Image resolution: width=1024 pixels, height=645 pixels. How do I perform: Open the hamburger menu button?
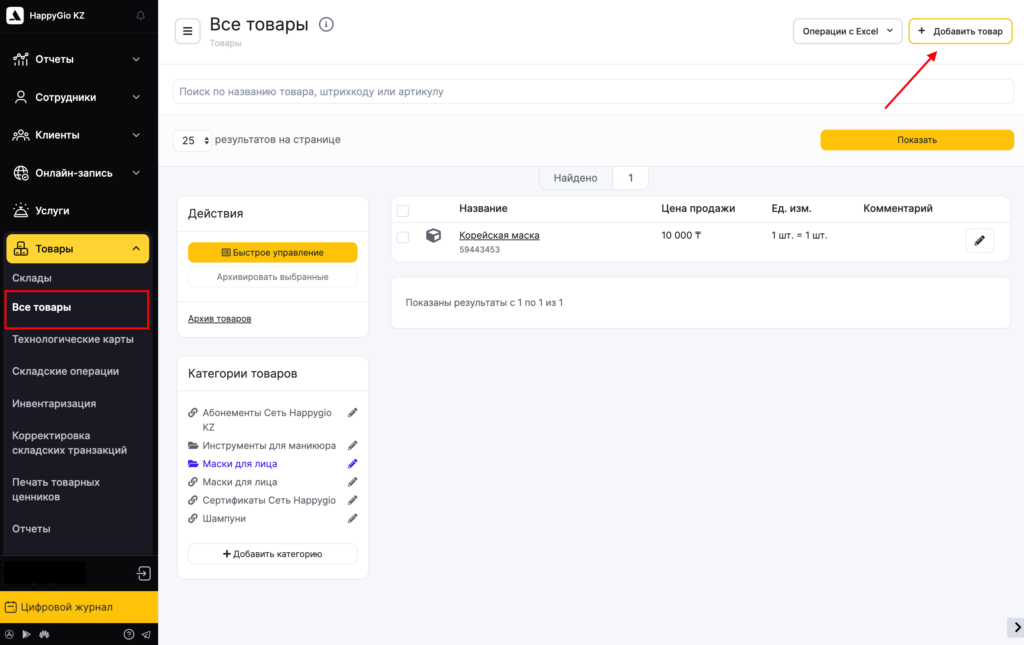(187, 31)
